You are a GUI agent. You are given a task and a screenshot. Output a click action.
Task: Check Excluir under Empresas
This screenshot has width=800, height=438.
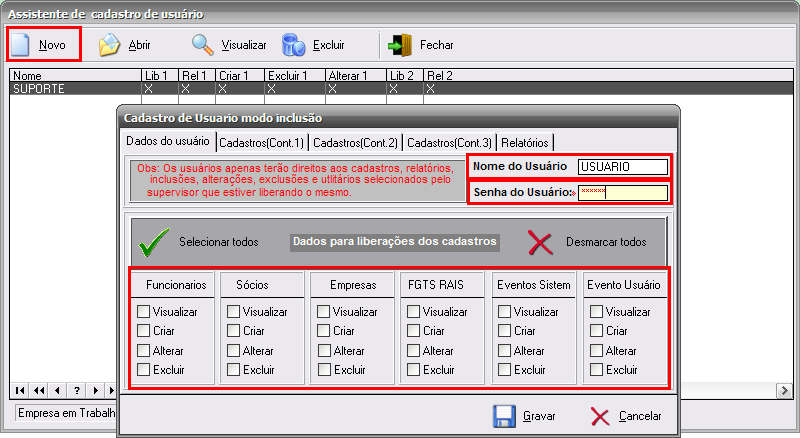(x=324, y=370)
